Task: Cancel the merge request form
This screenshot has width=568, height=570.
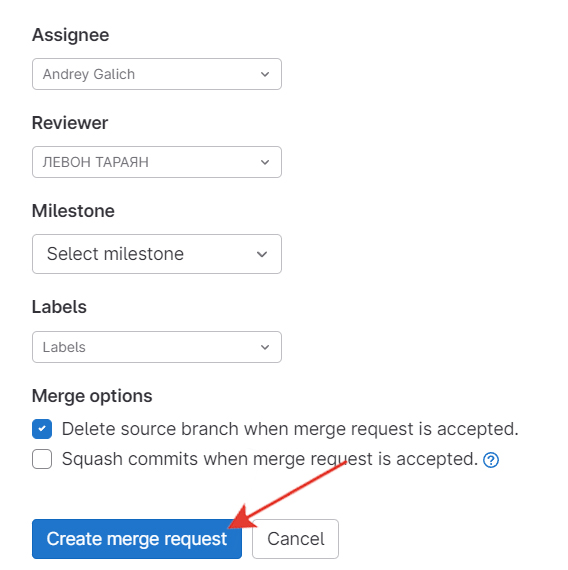Action: [295, 539]
